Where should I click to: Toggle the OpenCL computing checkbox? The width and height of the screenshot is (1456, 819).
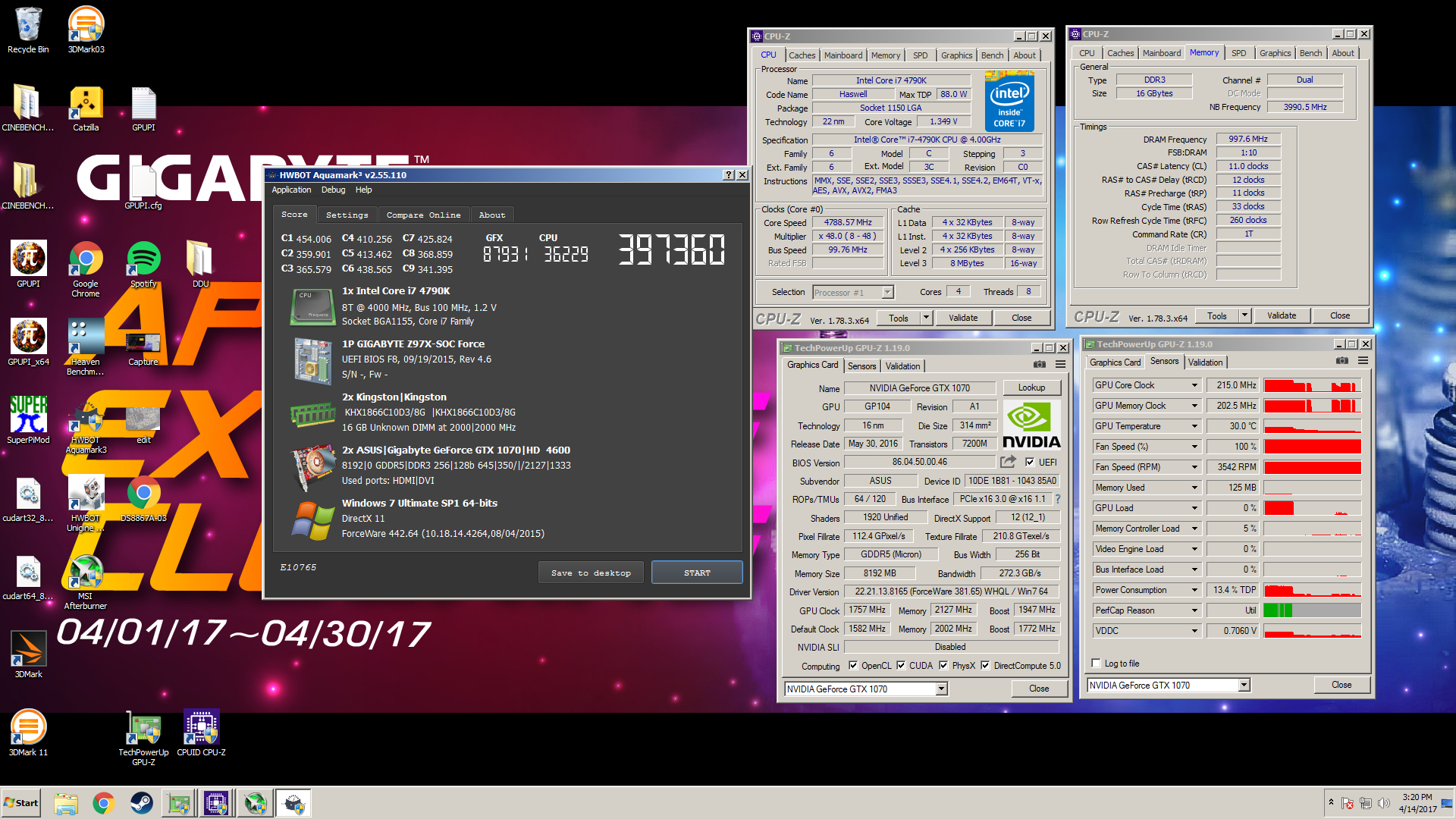(853, 666)
